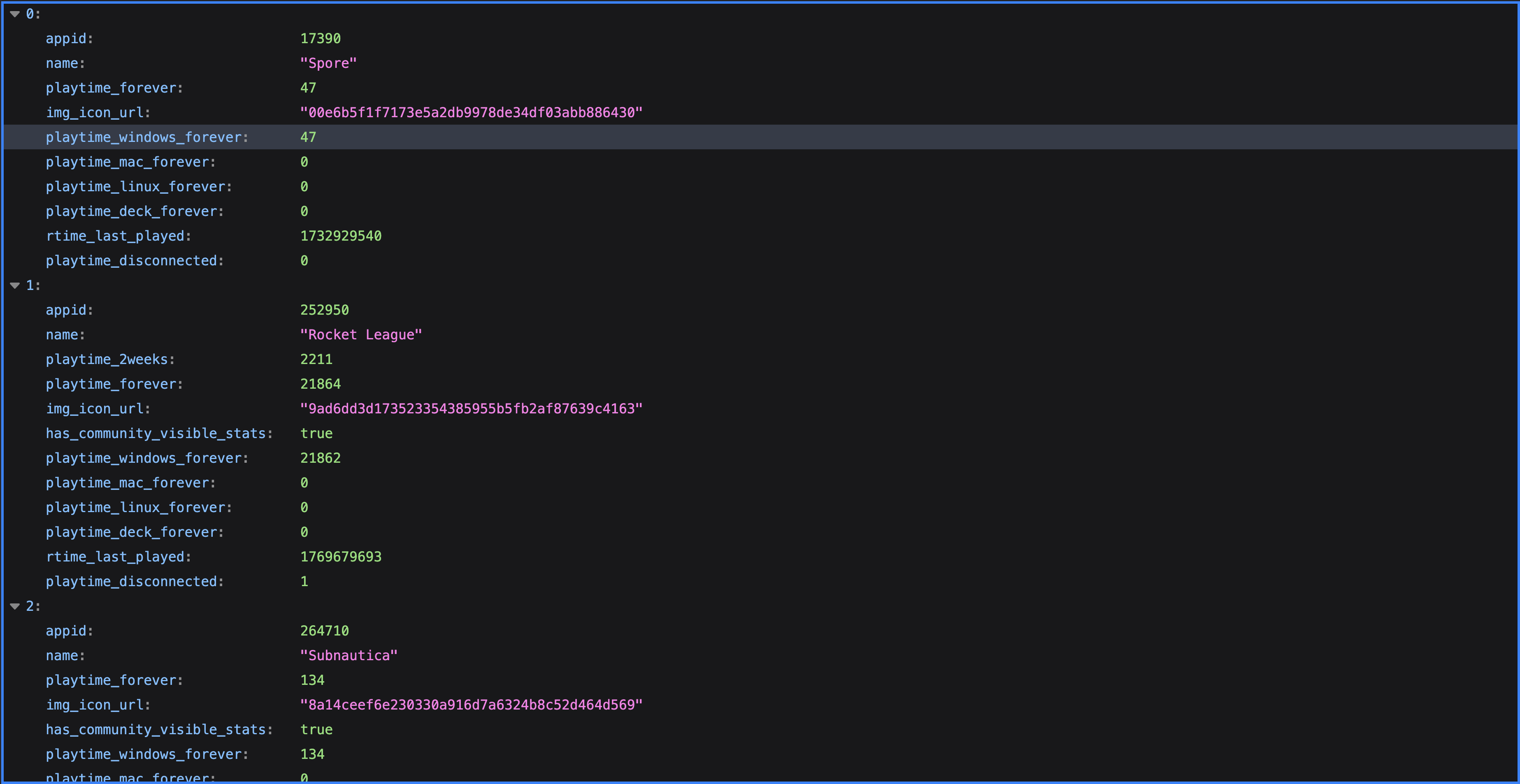This screenshot has width=1520, height=784.
Task: Select the appid value 252950
Action: [324, 310]
